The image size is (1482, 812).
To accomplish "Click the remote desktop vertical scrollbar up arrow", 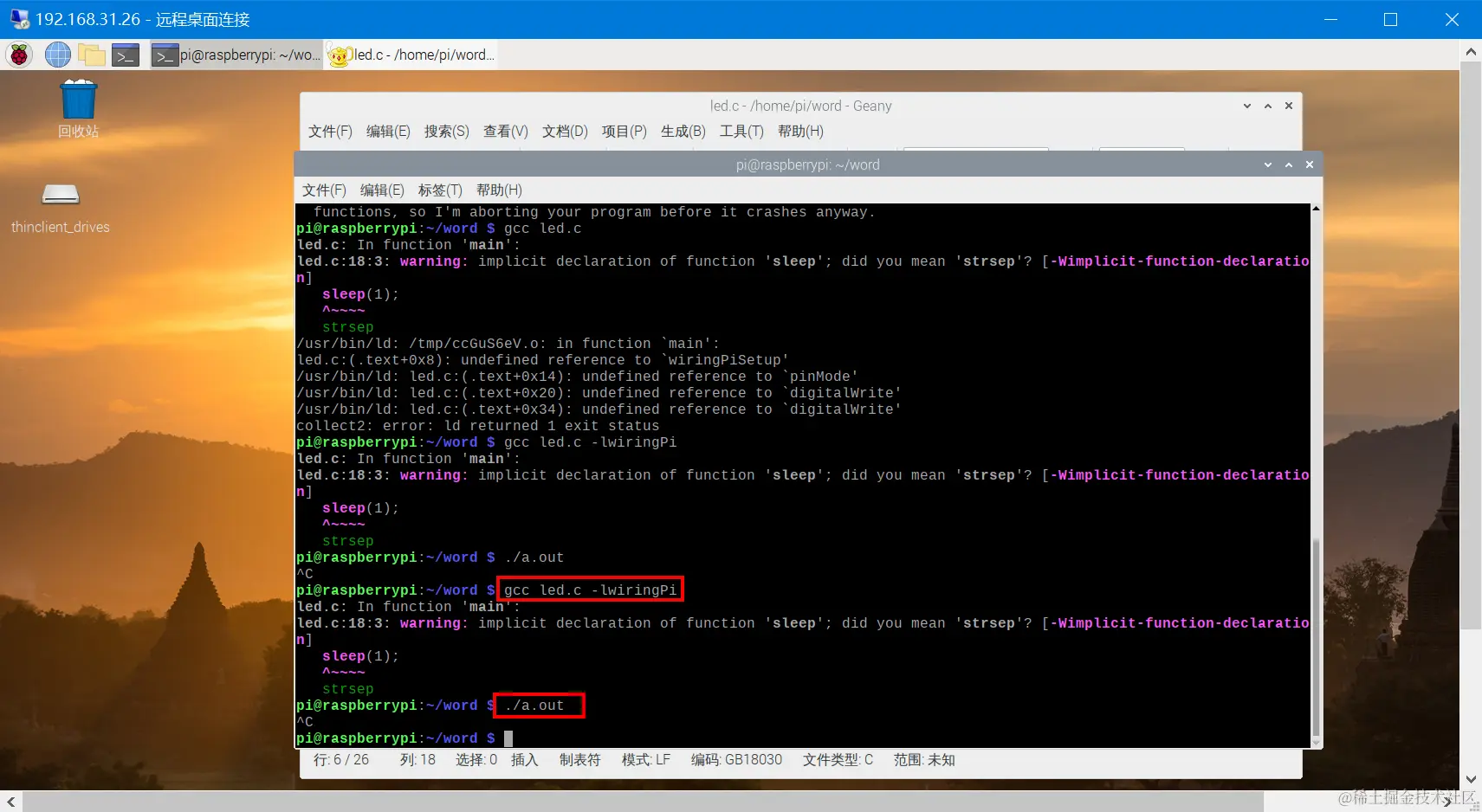I will coord(1471,52).
